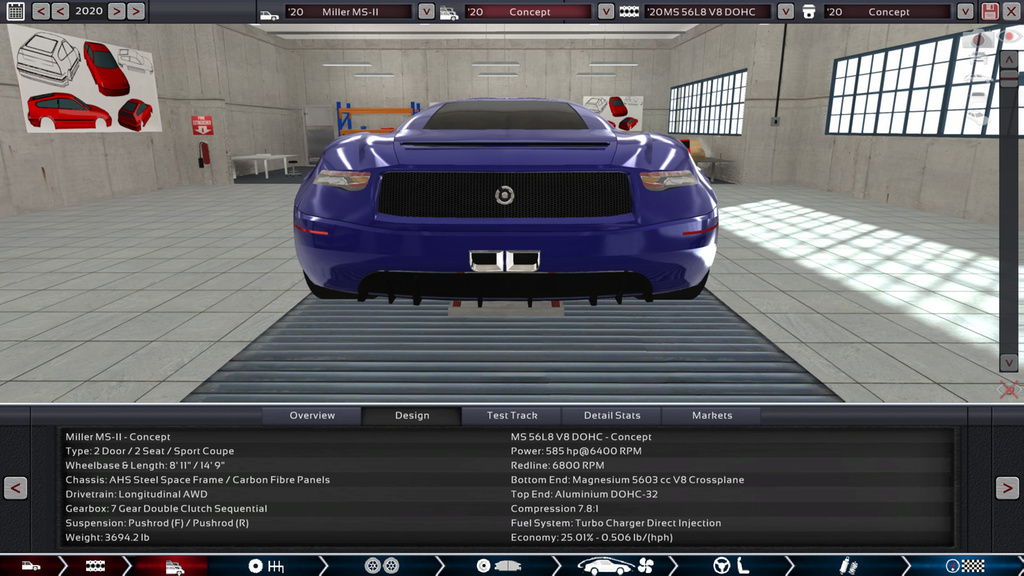This screenshot has width=1024, height=576.
Task: Open the Detail Stats tab
Action: [x=611, y=415]
